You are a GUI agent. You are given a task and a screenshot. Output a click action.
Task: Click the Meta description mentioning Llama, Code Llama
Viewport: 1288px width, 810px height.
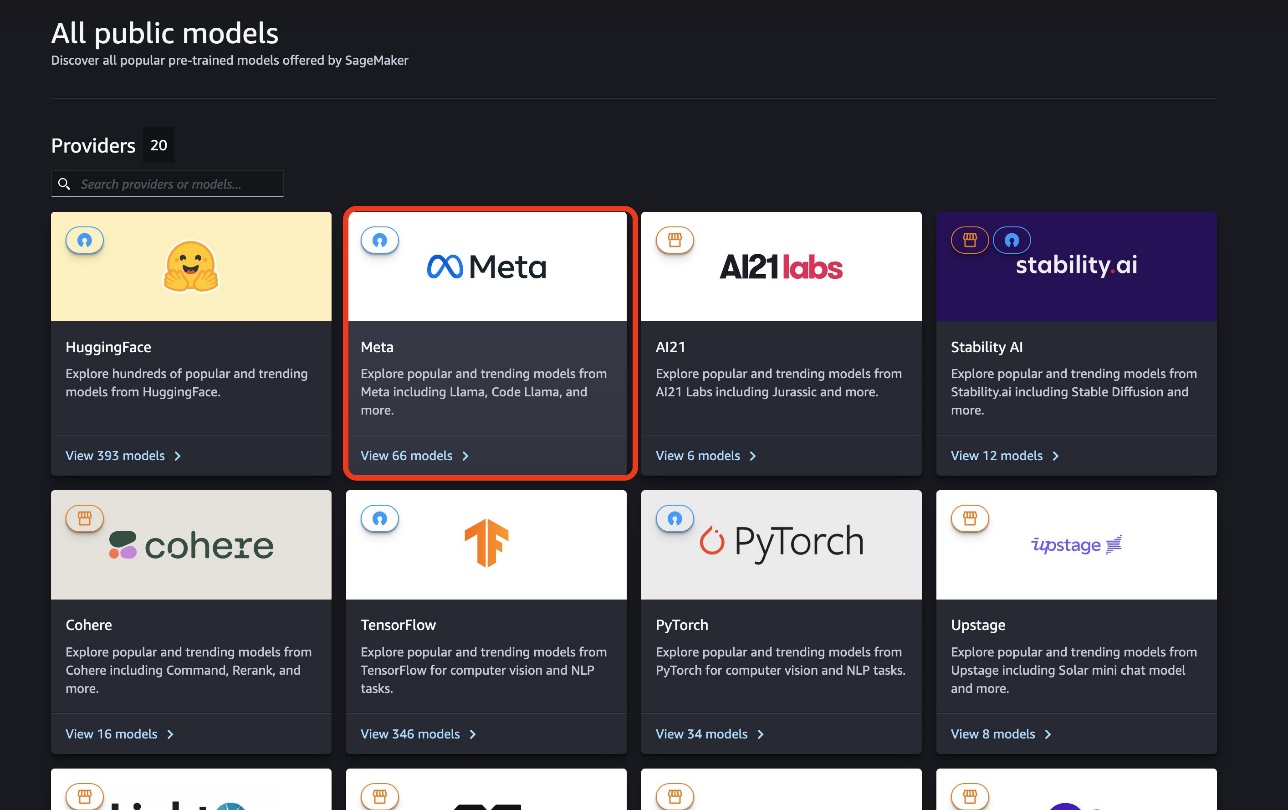(x=484, y=392)
